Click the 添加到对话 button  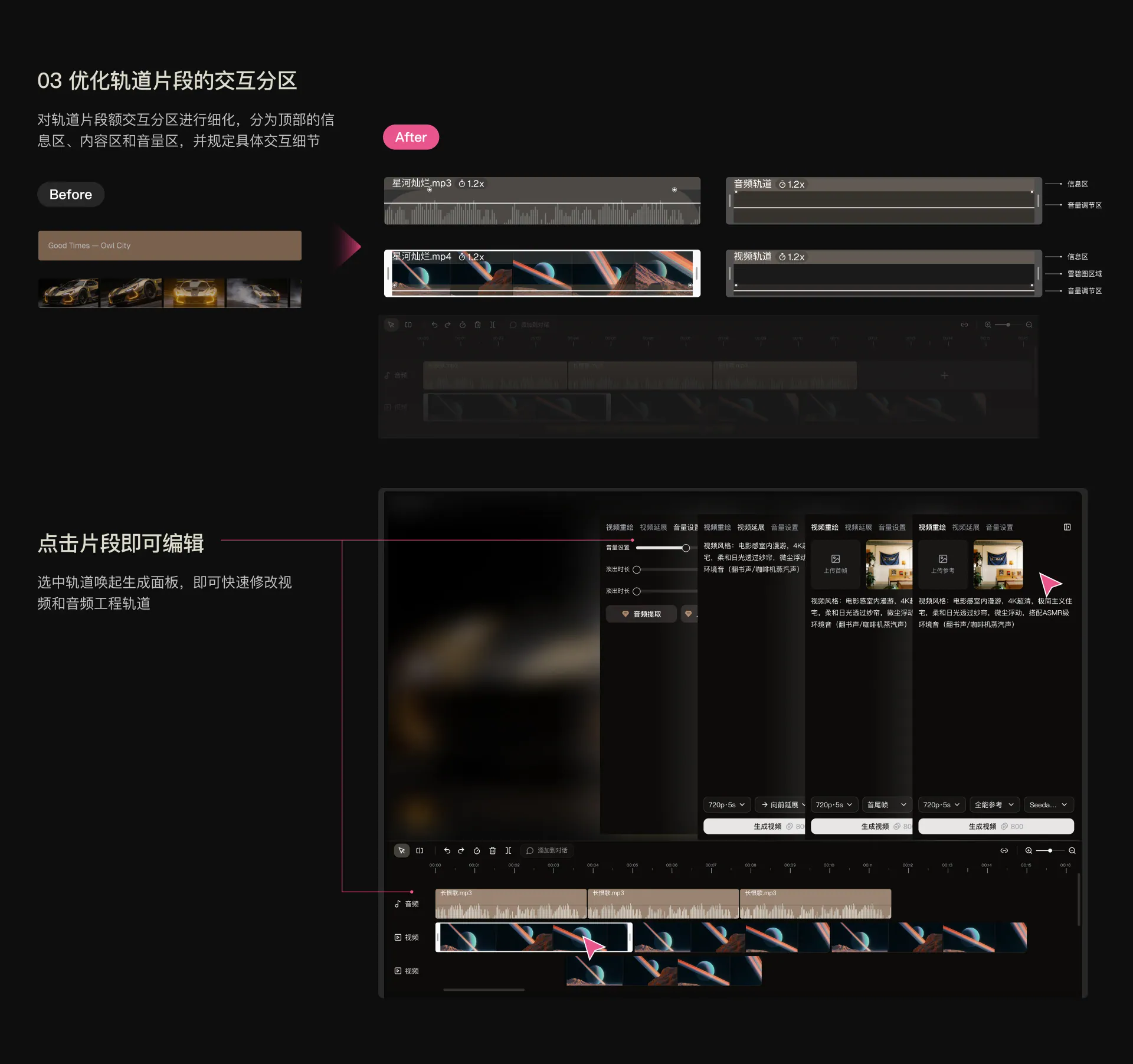click(547, 850)
